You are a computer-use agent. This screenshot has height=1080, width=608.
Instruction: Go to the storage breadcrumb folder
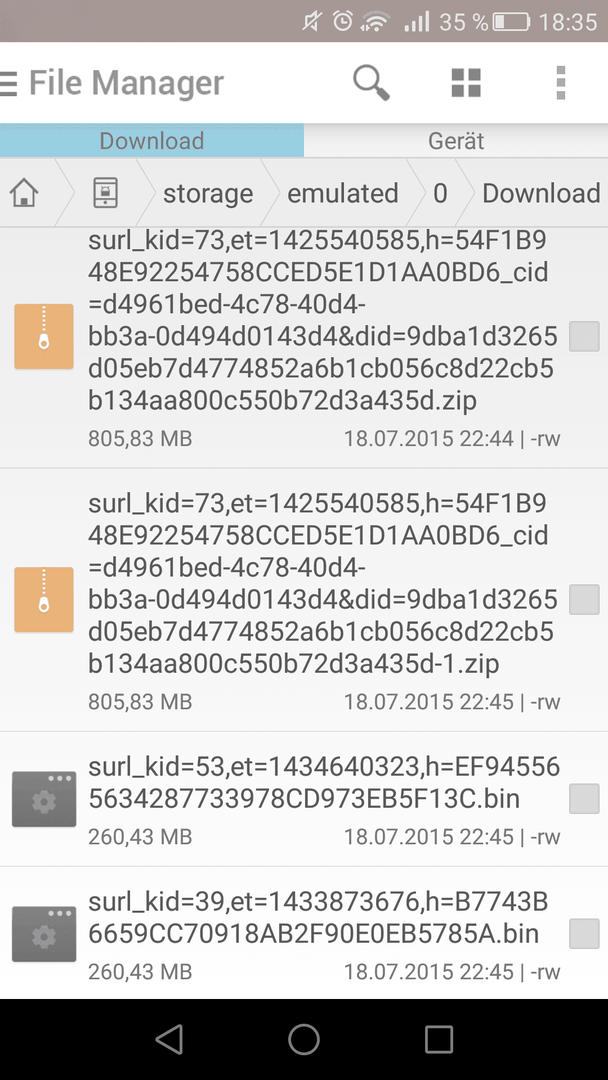pos(208,194)
